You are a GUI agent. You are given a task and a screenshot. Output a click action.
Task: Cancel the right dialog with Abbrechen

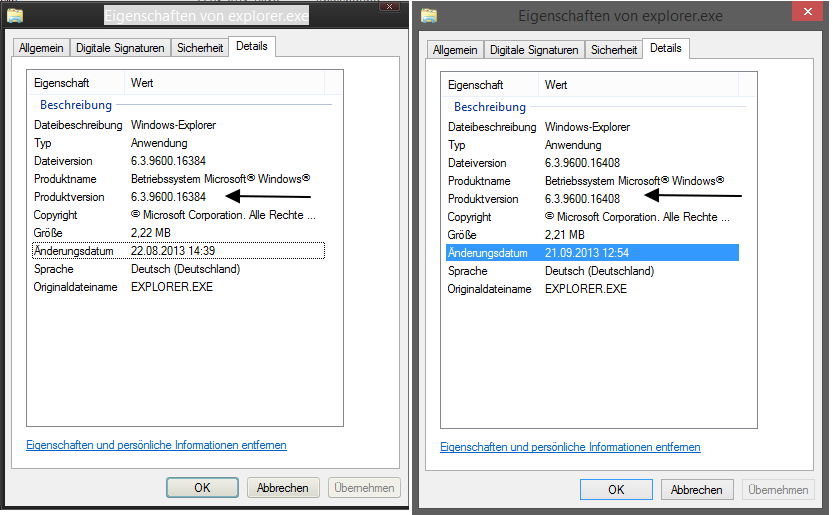click(x=698, y=490)
